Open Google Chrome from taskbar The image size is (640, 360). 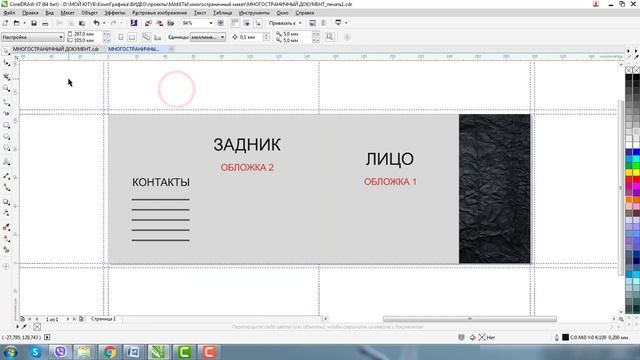[x=109, y=351]
